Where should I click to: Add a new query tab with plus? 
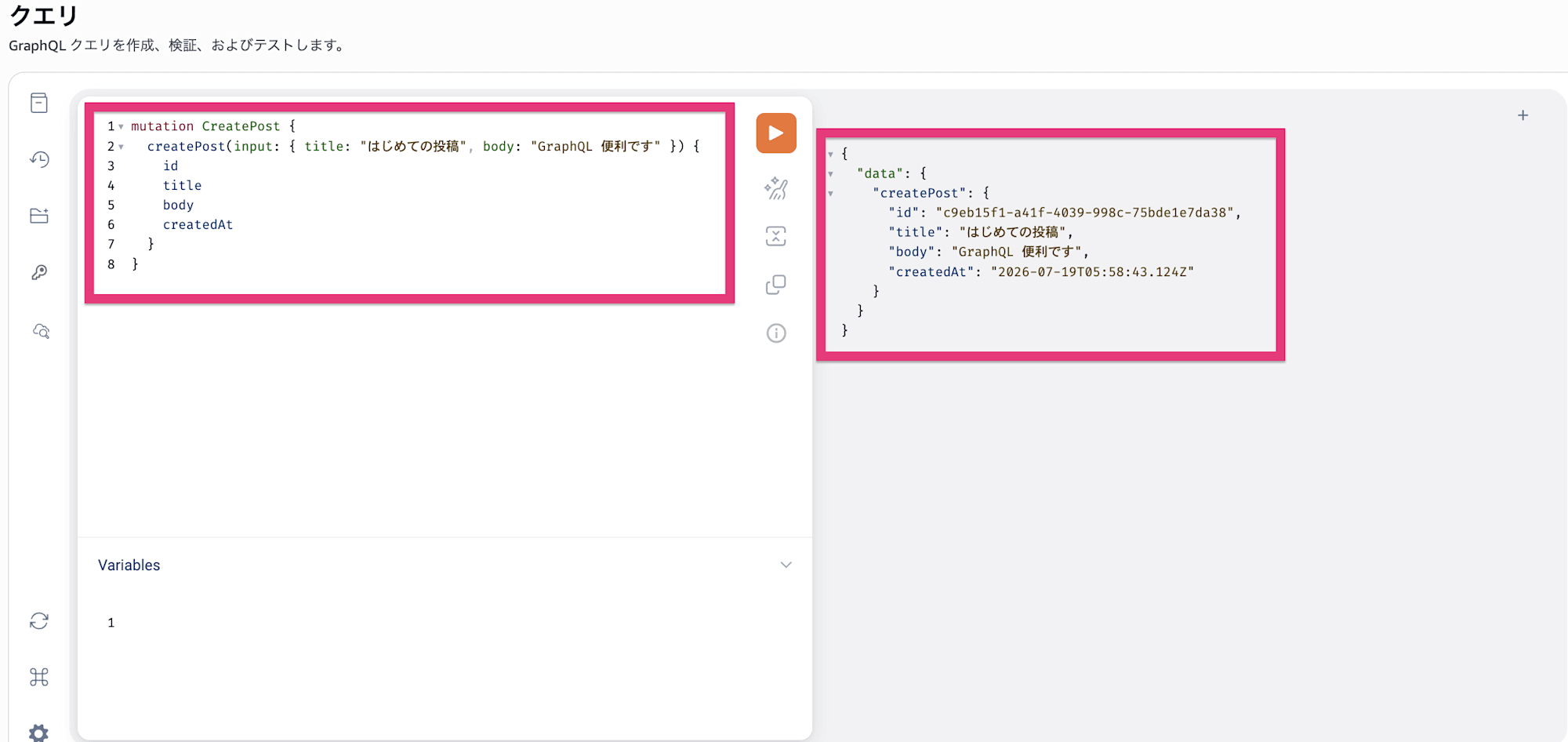tap(1523, 115)
